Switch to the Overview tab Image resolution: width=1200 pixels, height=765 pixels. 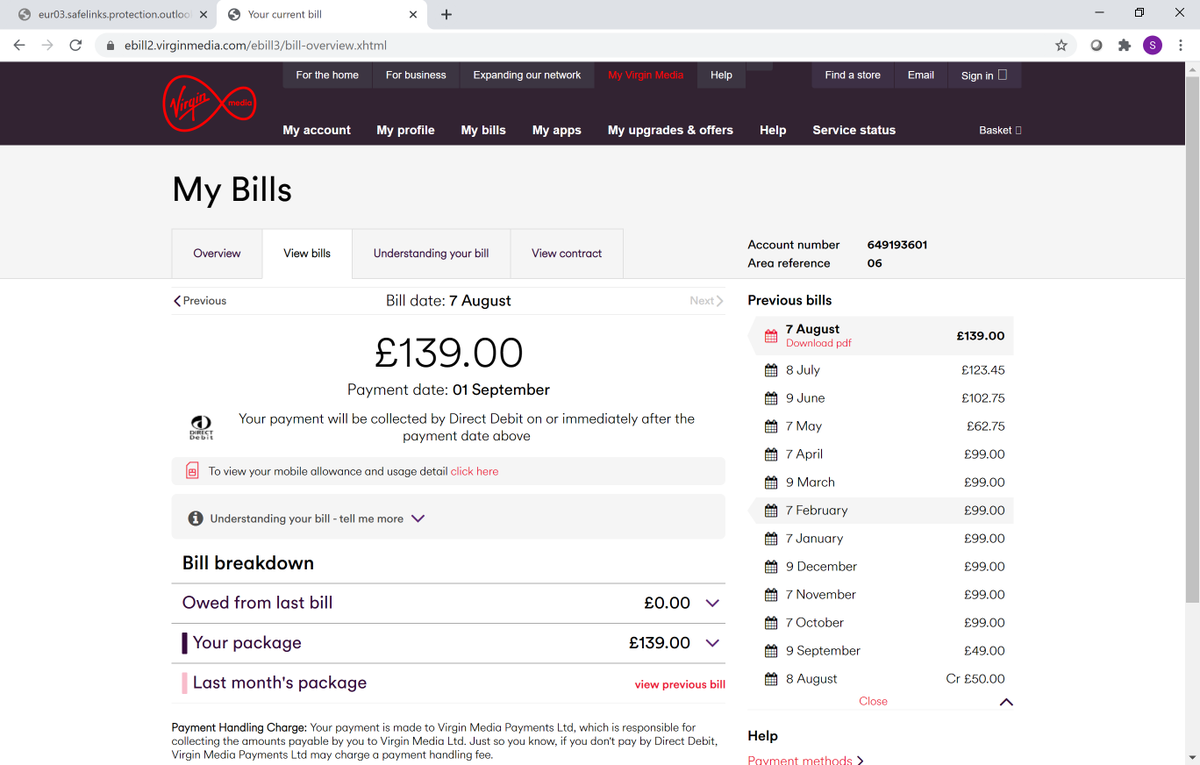coord(217,253)
